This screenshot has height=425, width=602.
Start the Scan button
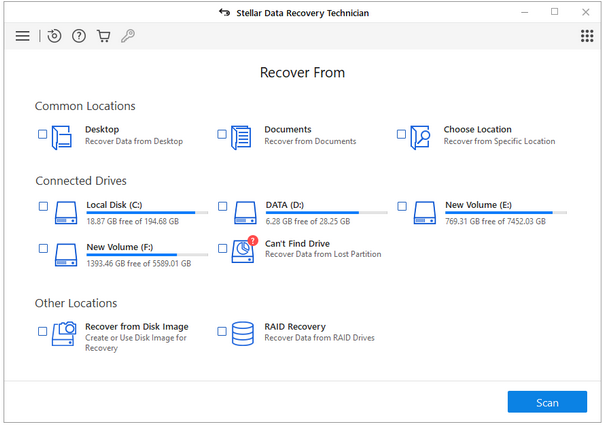click(x=547, y=402)
